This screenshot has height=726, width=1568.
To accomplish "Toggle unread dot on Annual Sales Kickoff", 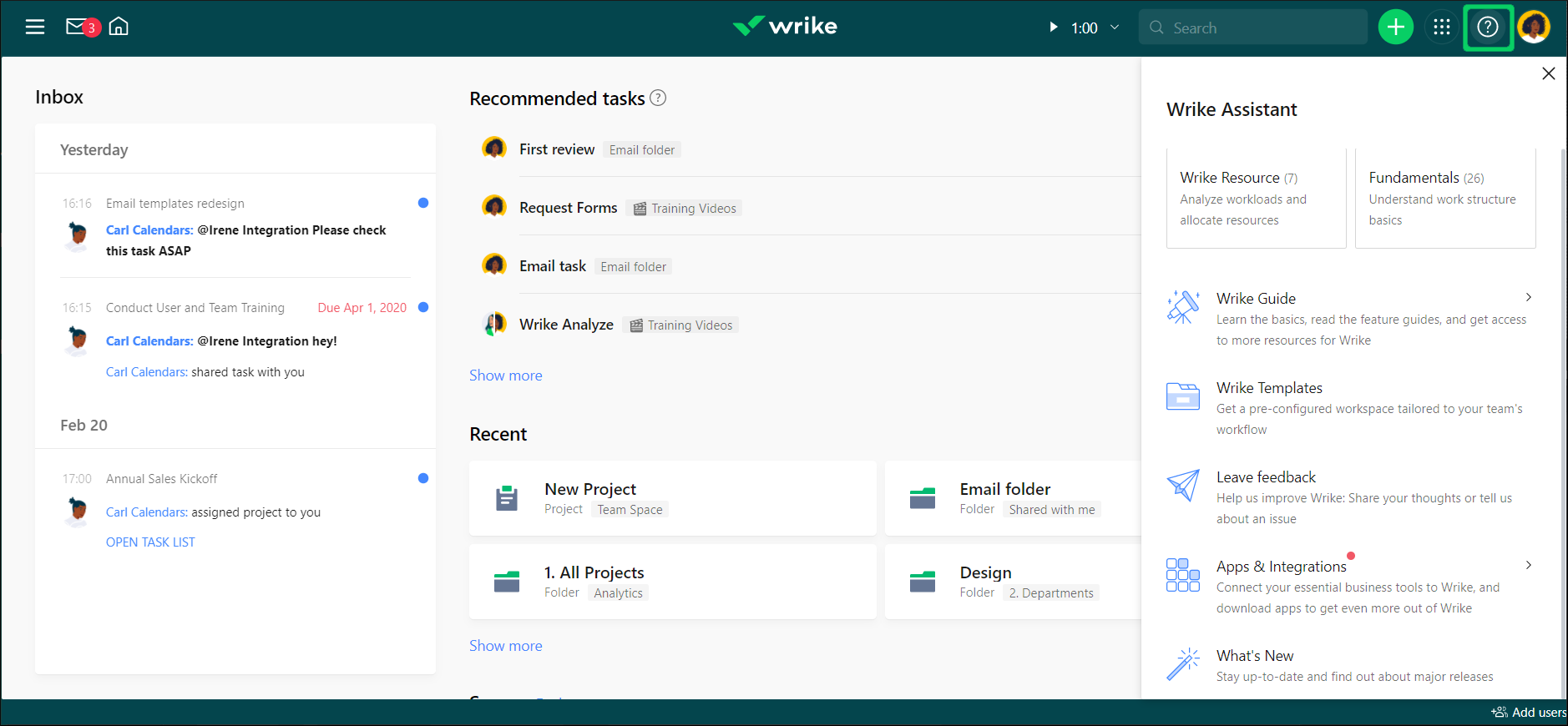I will pyautogui.click(x=423, y=478).
